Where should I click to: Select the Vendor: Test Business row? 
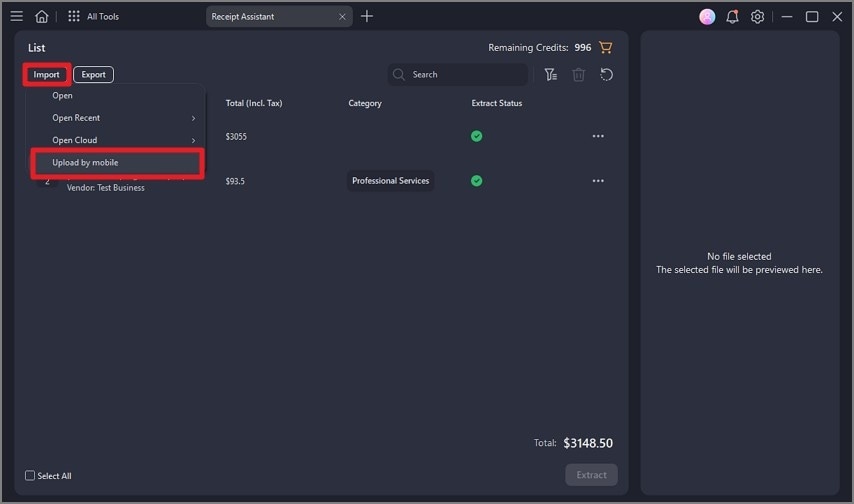pos(106,187)
